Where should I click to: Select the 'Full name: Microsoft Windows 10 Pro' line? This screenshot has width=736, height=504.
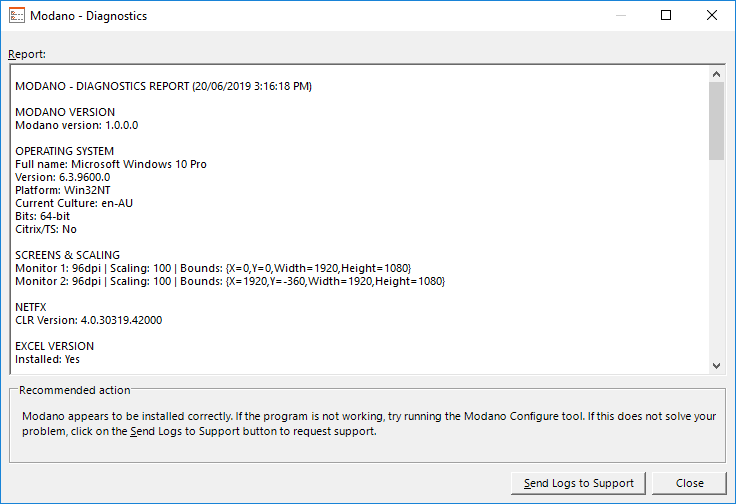pyautogui.click(x=111, y=164)
